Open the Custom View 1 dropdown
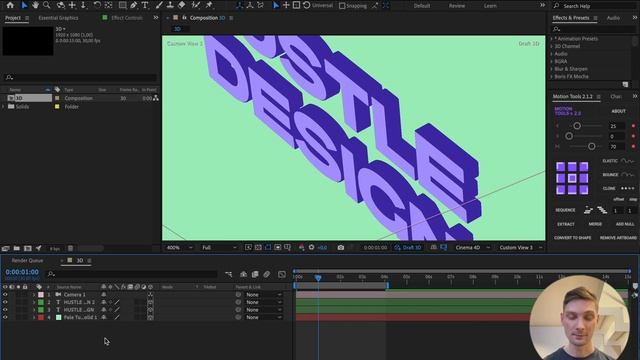Viewport: 640px width, 360px height. coord(520,247)
